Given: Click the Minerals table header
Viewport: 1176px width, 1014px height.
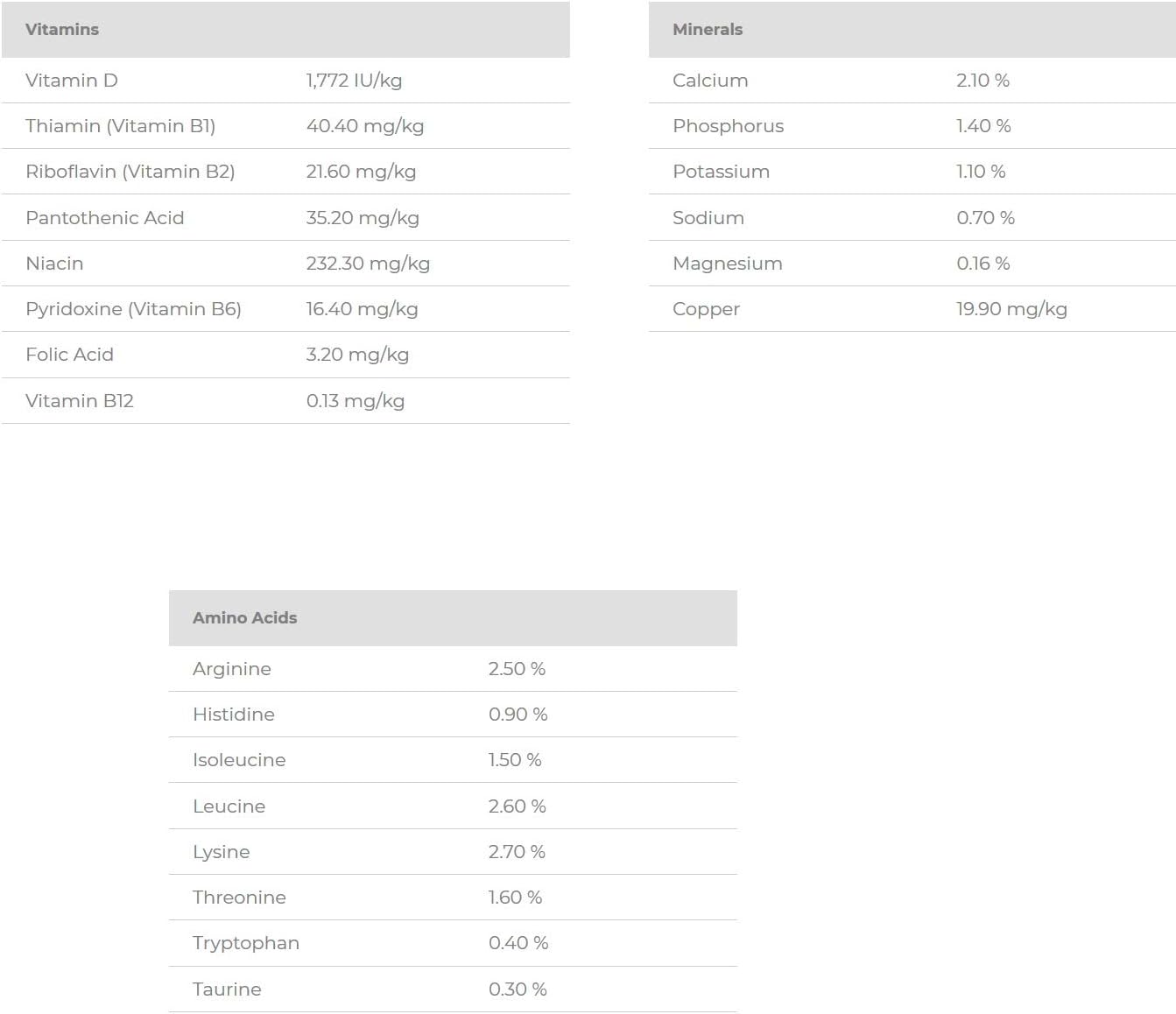Looking at the screenshot, I should pos(708,30).
